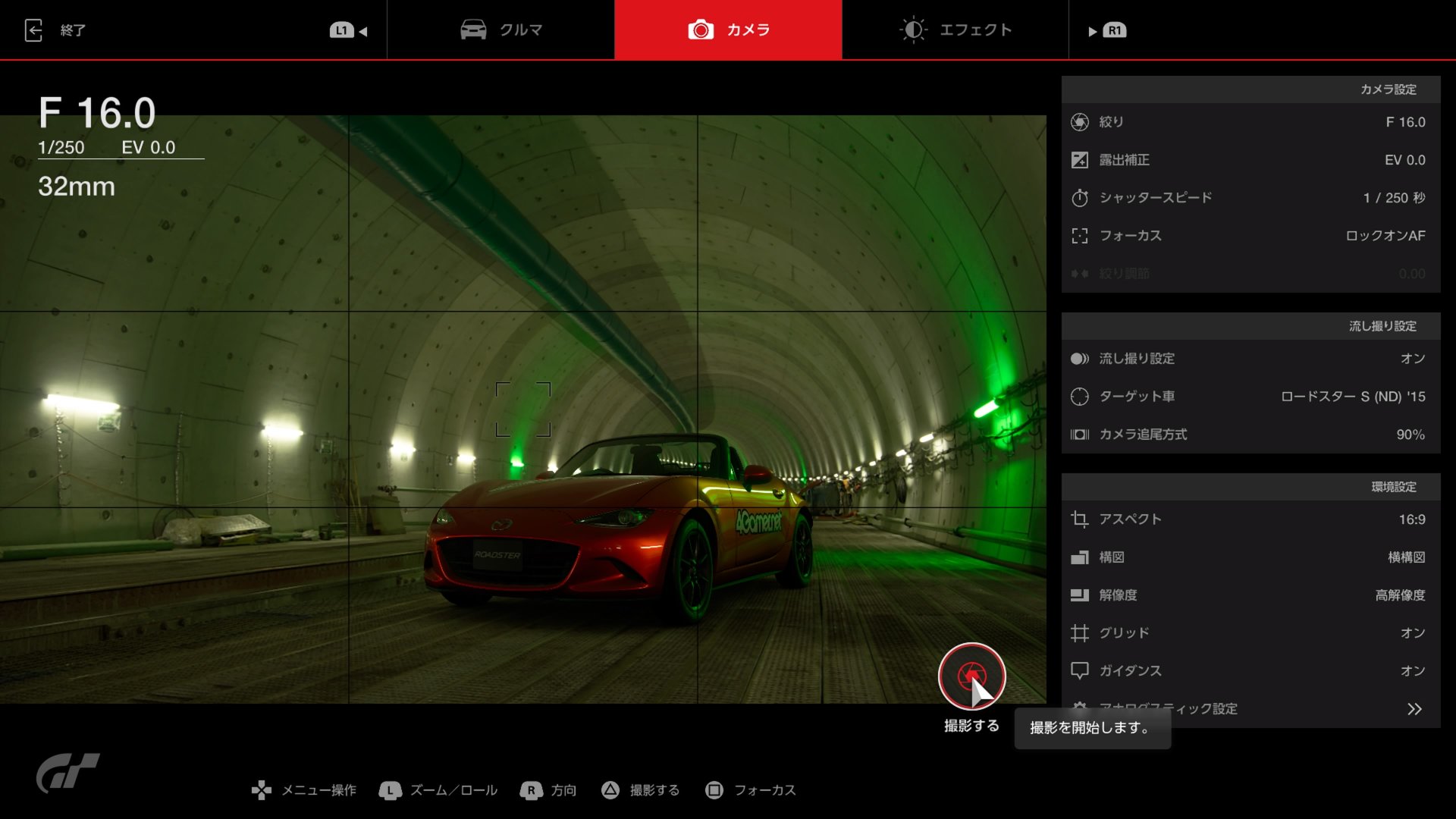Toggle the guidance (ガイダンス) setting
Screen dimensions: 1456x819
point(1412,671)
